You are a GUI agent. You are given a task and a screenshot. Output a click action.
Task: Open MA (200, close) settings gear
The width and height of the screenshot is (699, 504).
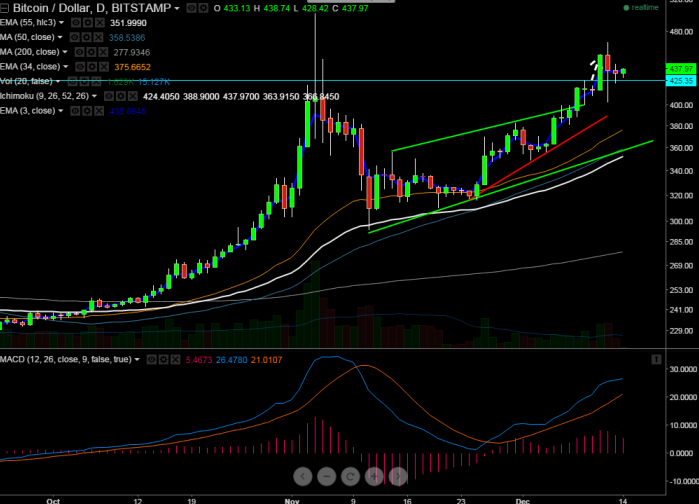pyautogui.click(x=91, y=52)
